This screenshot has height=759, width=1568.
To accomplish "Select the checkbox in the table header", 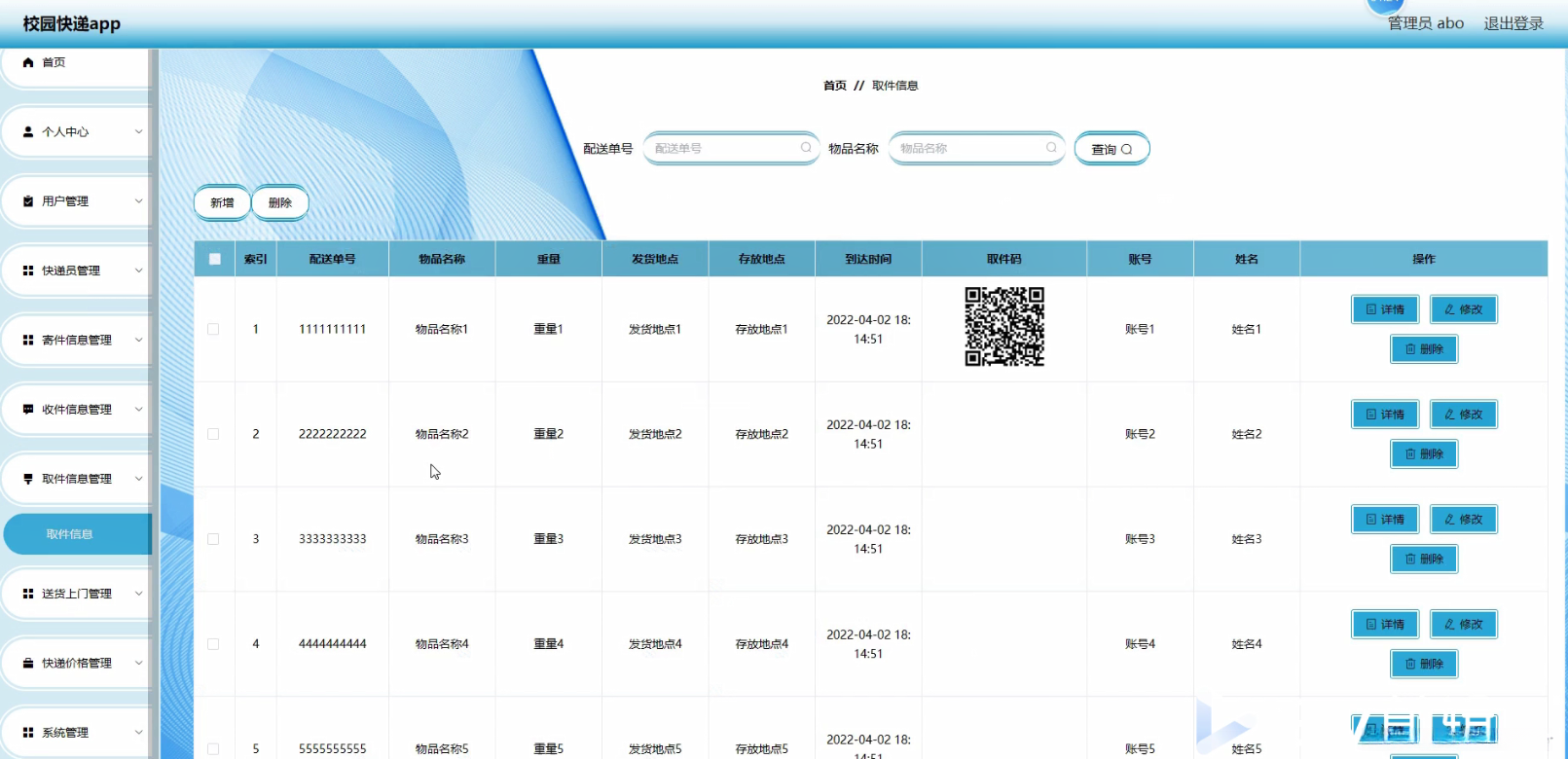I will pyautogui.click(x=215, y=259).
